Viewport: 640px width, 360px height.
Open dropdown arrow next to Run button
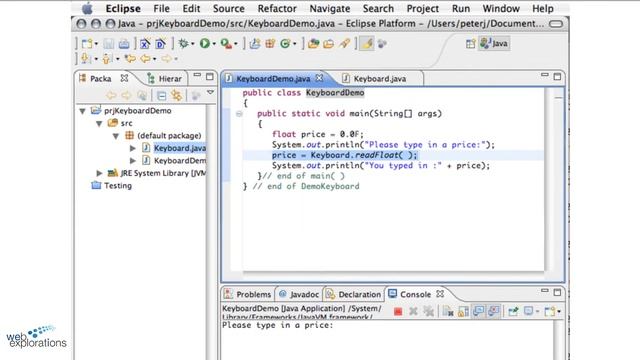pyautogui.click(x=214, y=44)
